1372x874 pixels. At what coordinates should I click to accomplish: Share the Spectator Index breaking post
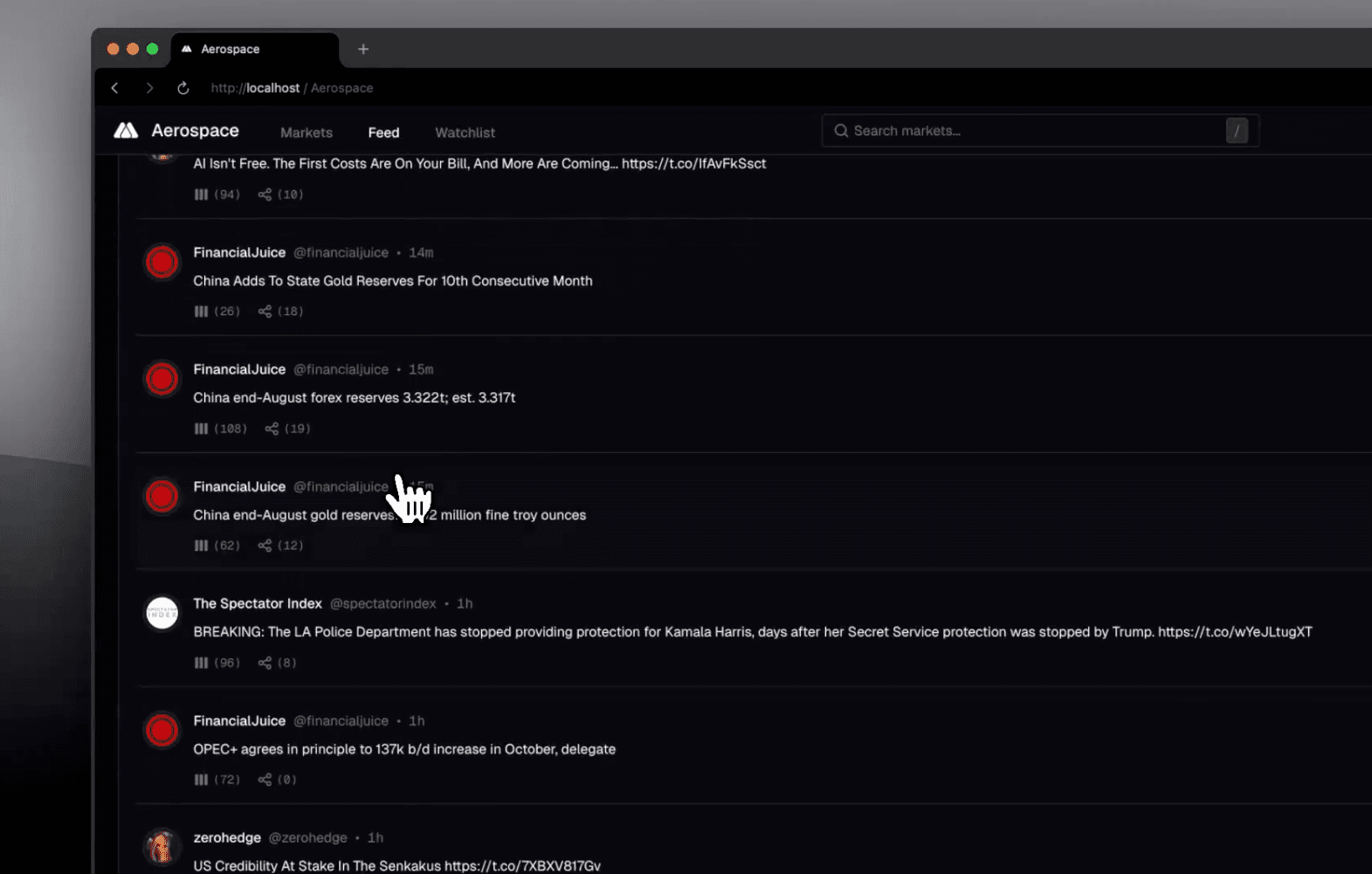(265, 663)
